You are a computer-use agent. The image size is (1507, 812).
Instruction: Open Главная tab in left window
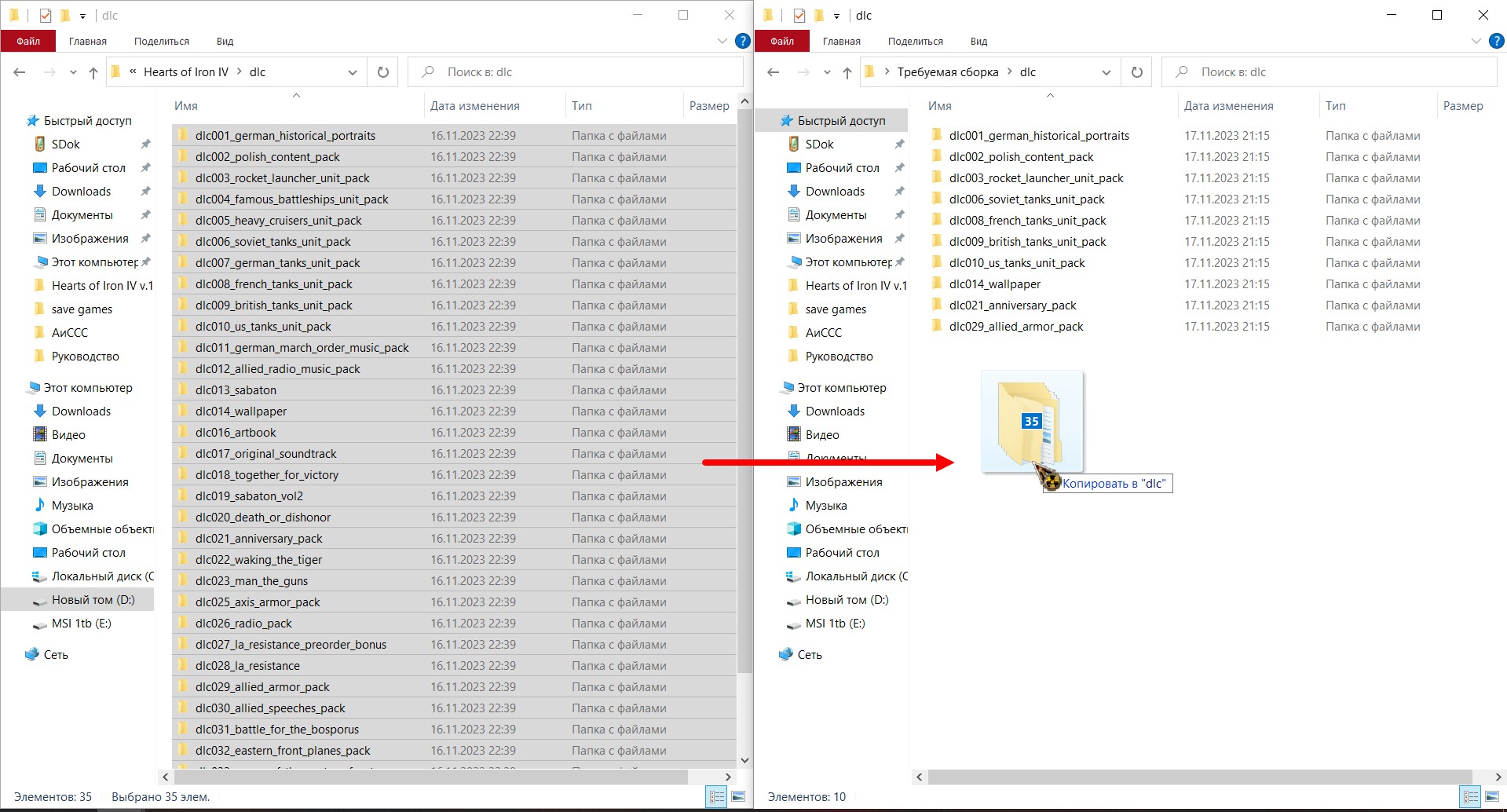[88, 41]
